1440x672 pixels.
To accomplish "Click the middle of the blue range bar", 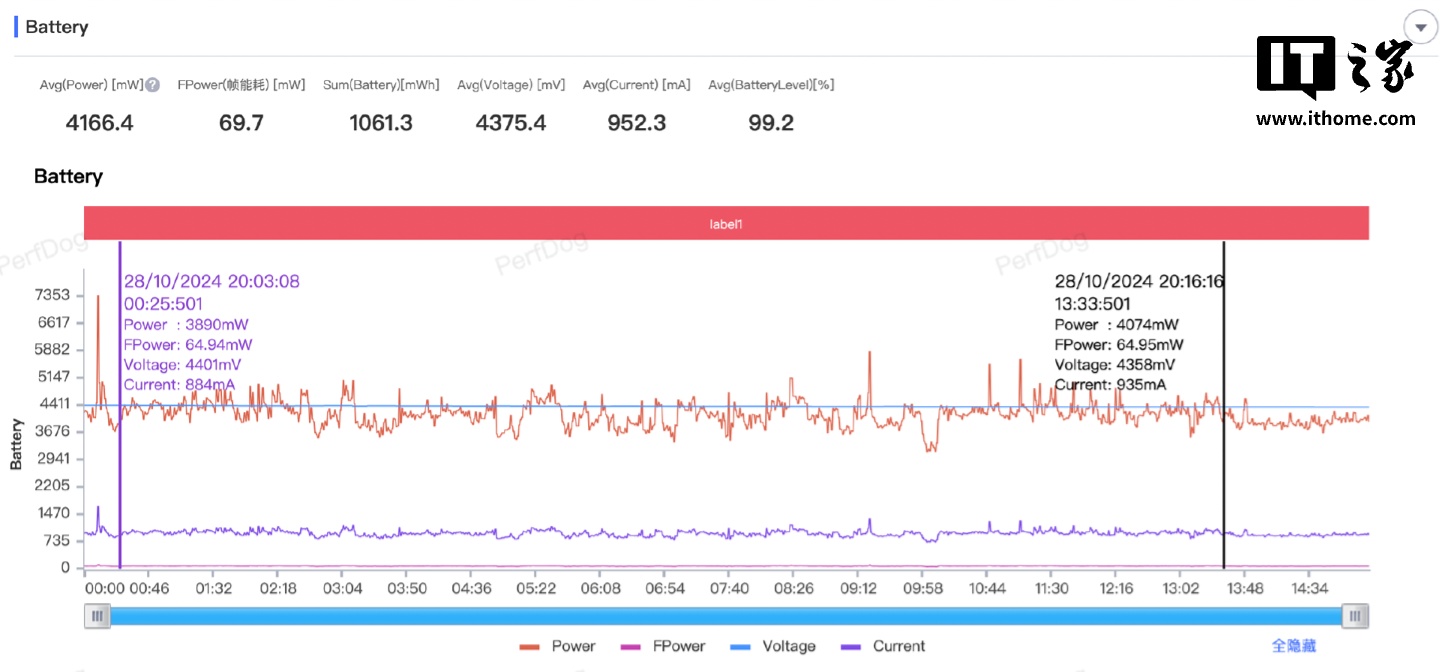I will pos(726,617).
